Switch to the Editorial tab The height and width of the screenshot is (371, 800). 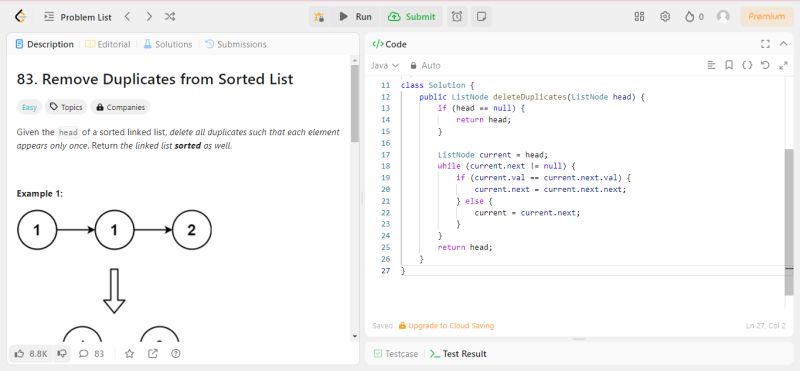tap(108, 44)
